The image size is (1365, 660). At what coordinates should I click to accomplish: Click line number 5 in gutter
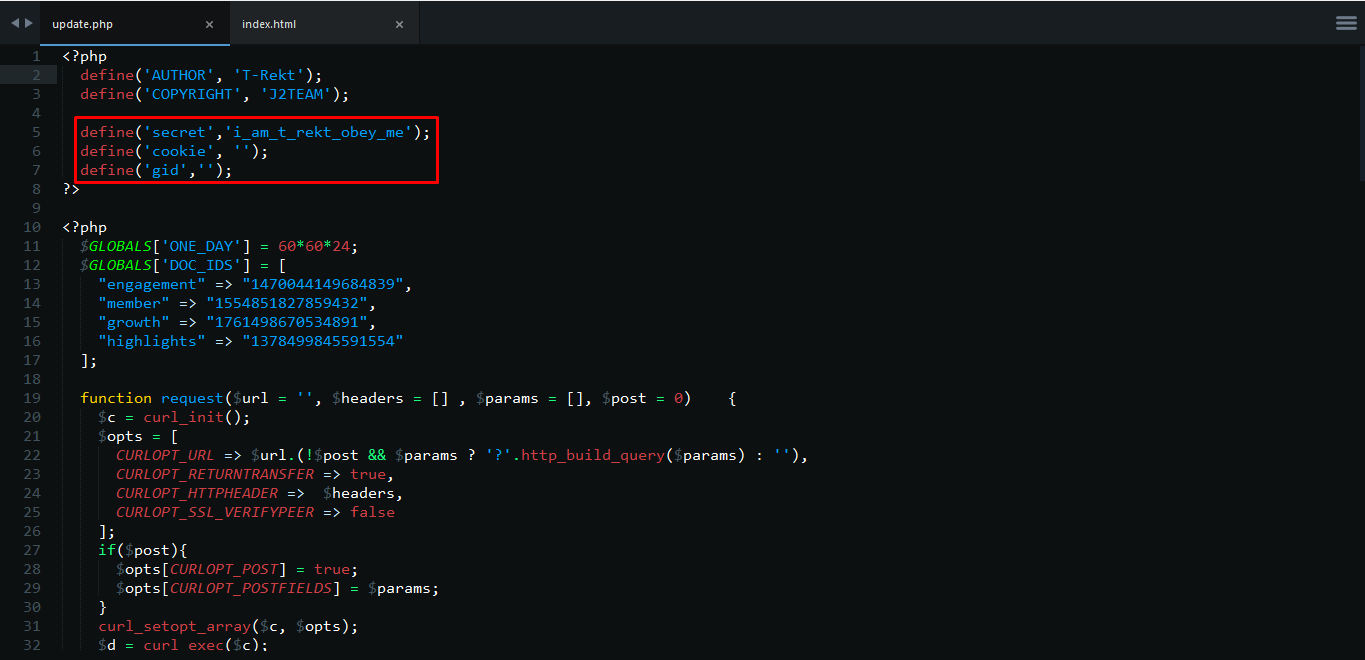pyautogui.click(x=37, y=133)
